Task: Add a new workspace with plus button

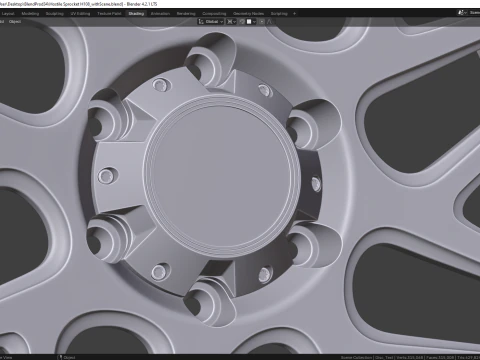Action: point(294,14)
